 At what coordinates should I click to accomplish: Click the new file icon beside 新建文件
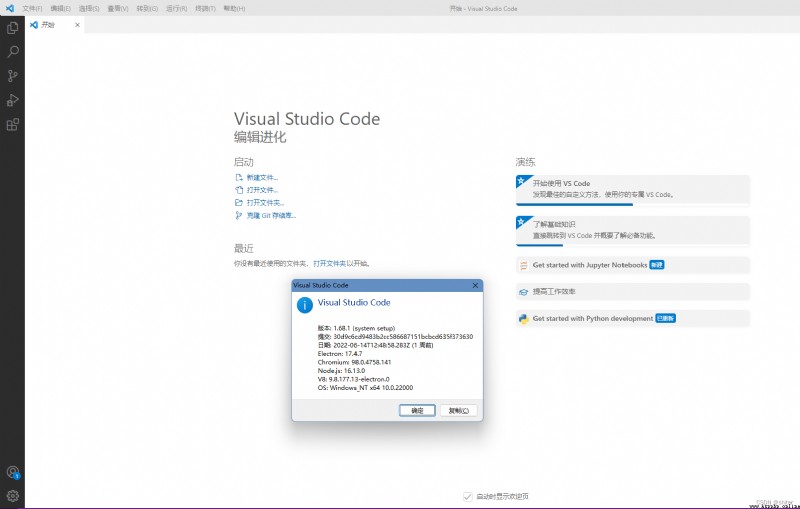coord(239,177)
